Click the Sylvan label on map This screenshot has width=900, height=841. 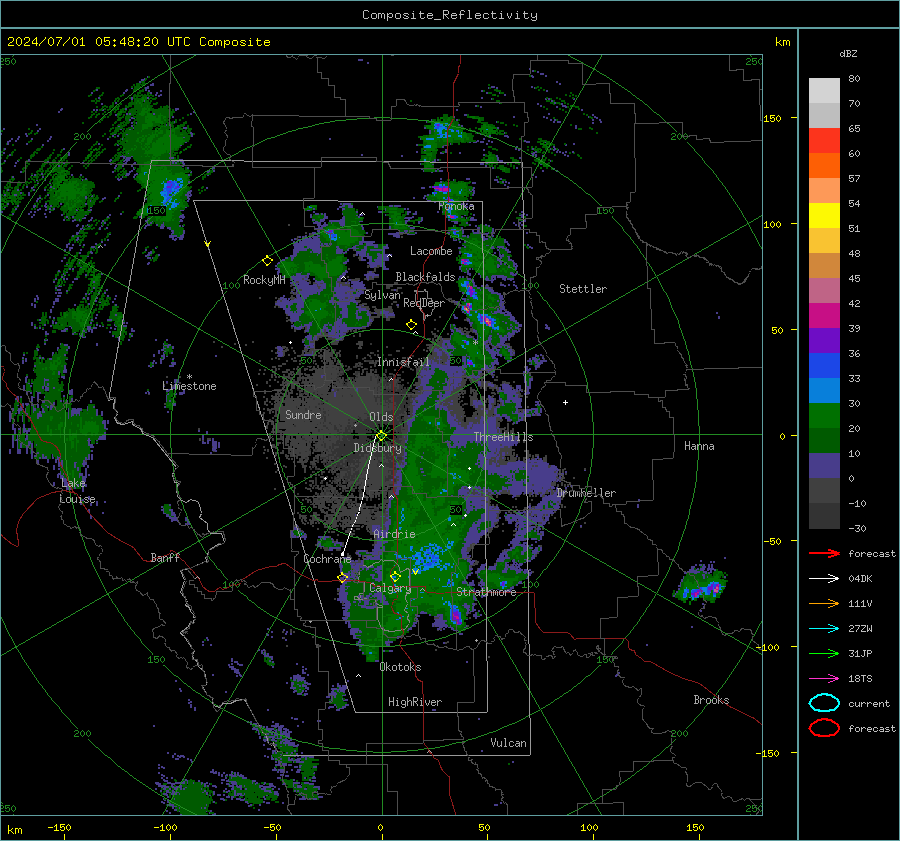382,295
